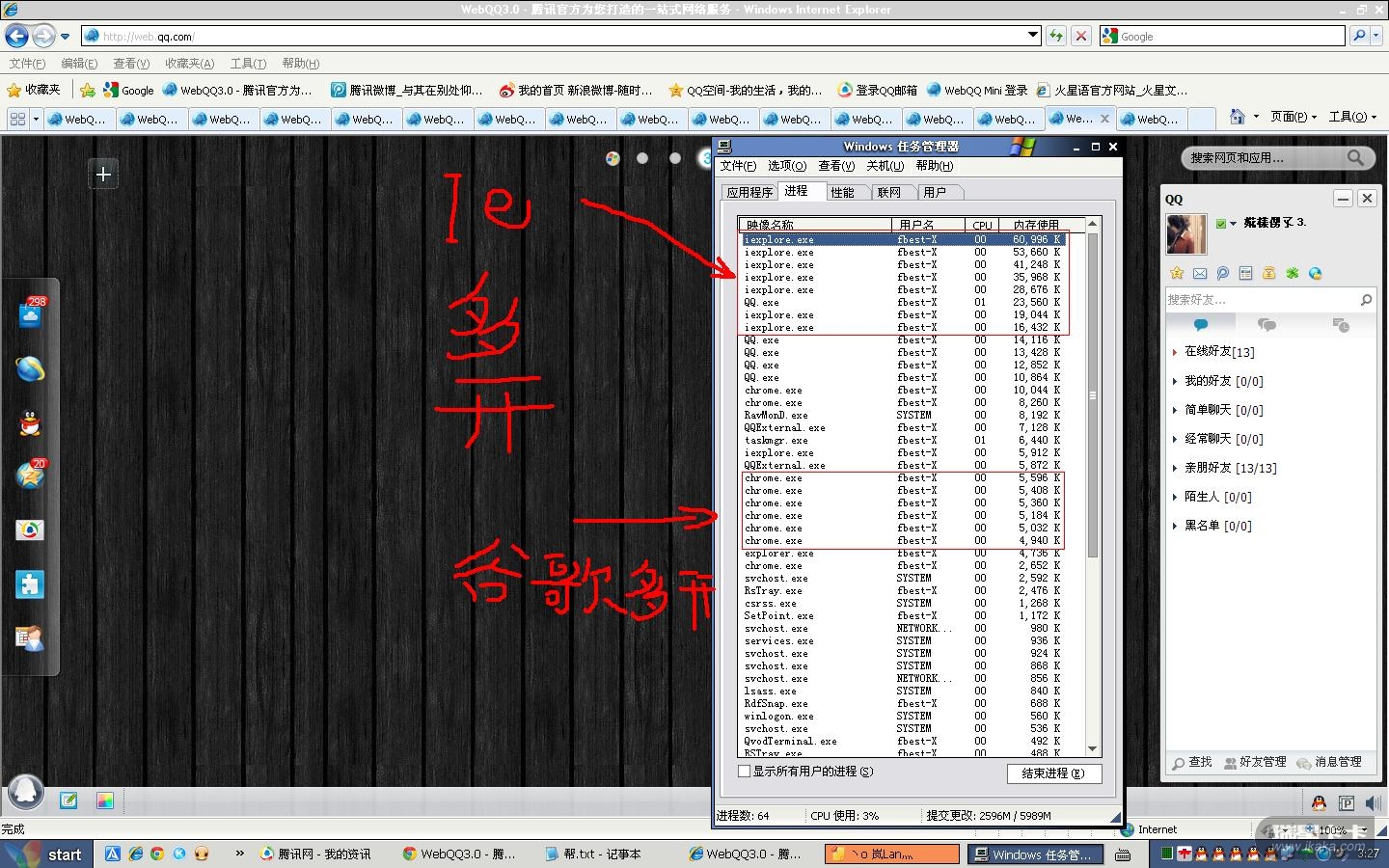This screenshot has width=1389, height=868.
Task: Open 选项(O) menu in Task Manager
Action: [x=787, y=166]
